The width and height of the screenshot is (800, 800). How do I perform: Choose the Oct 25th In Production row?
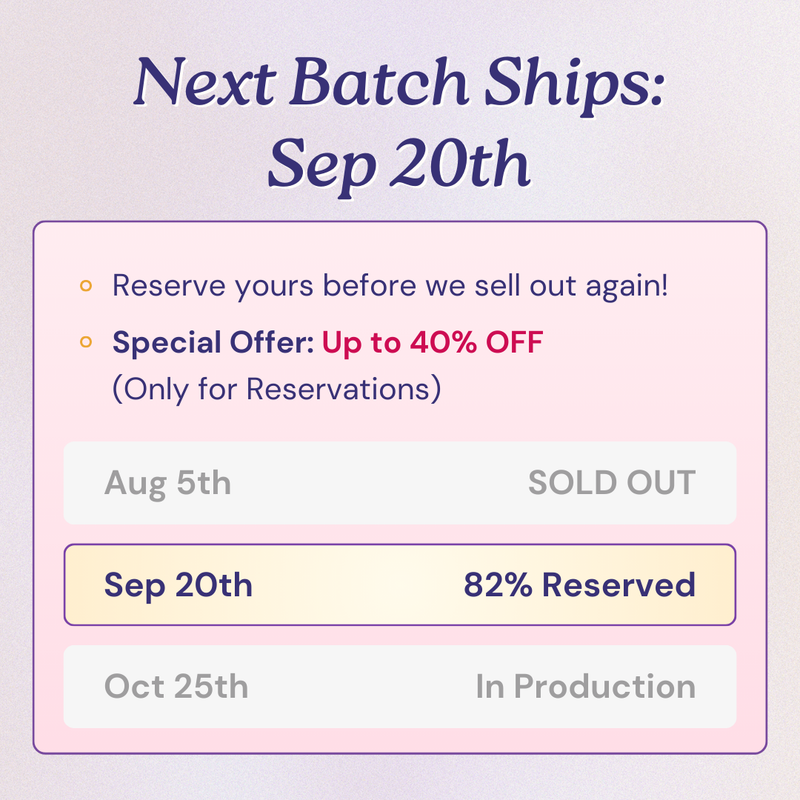(399, 686)
